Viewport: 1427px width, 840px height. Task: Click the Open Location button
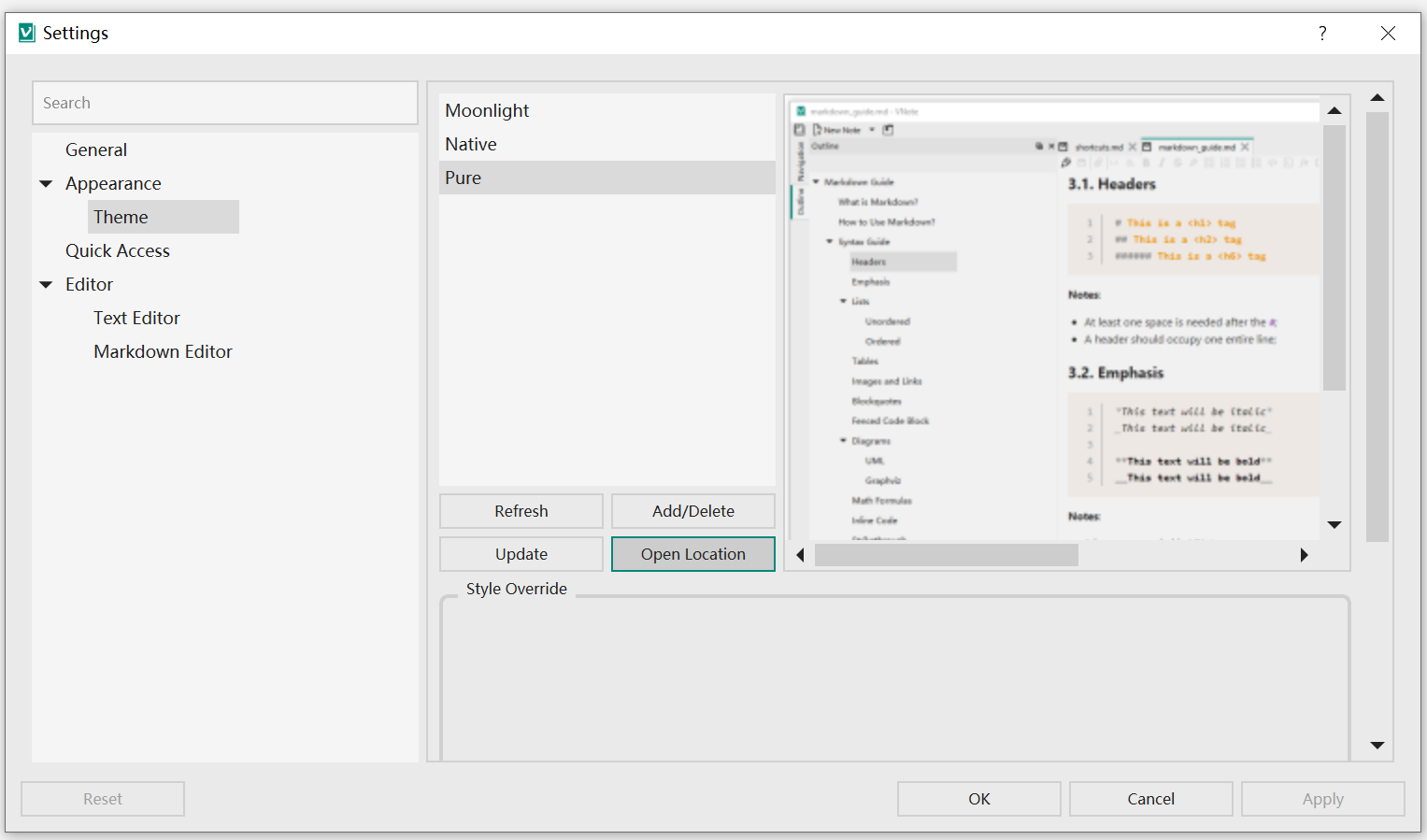[x=692, y=553]
